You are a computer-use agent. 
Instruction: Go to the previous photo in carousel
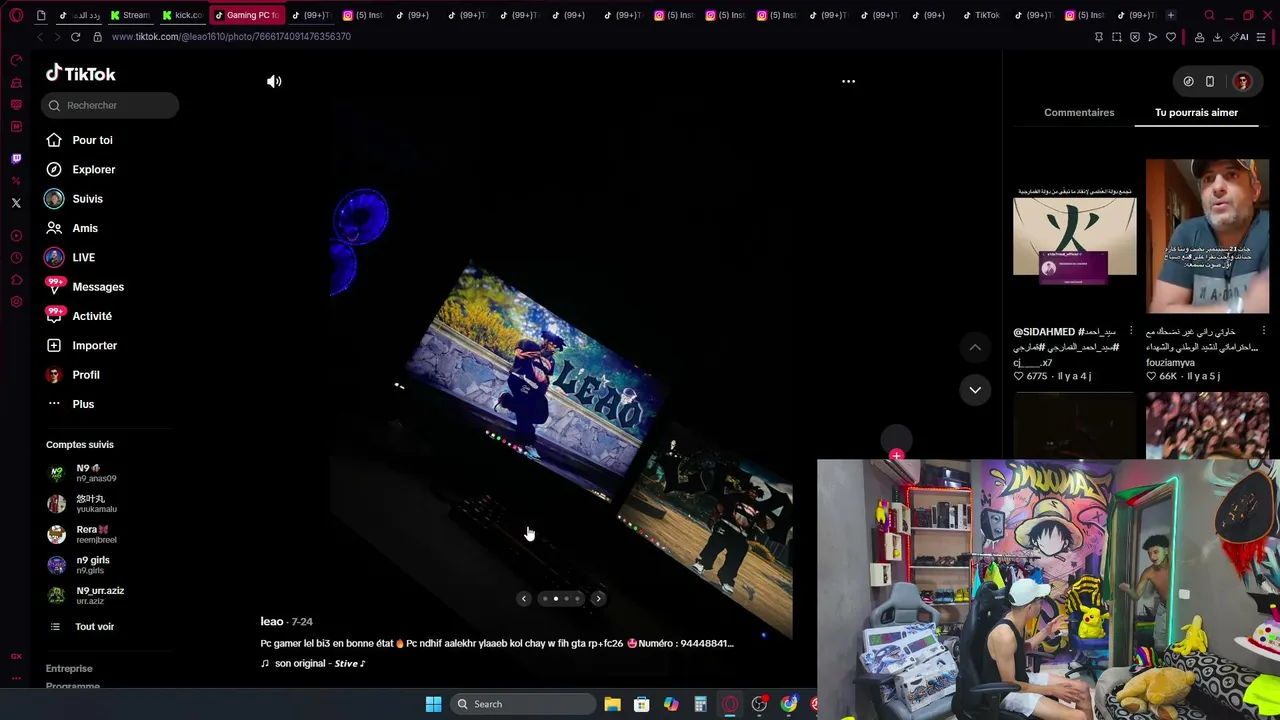524,598
